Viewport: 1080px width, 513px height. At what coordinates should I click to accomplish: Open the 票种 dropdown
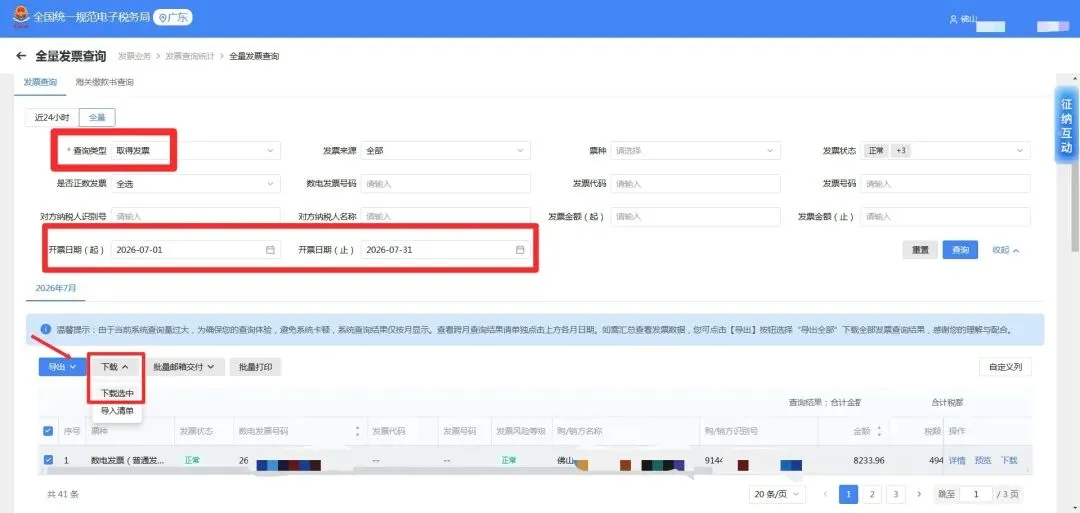[x=696, y=151]
